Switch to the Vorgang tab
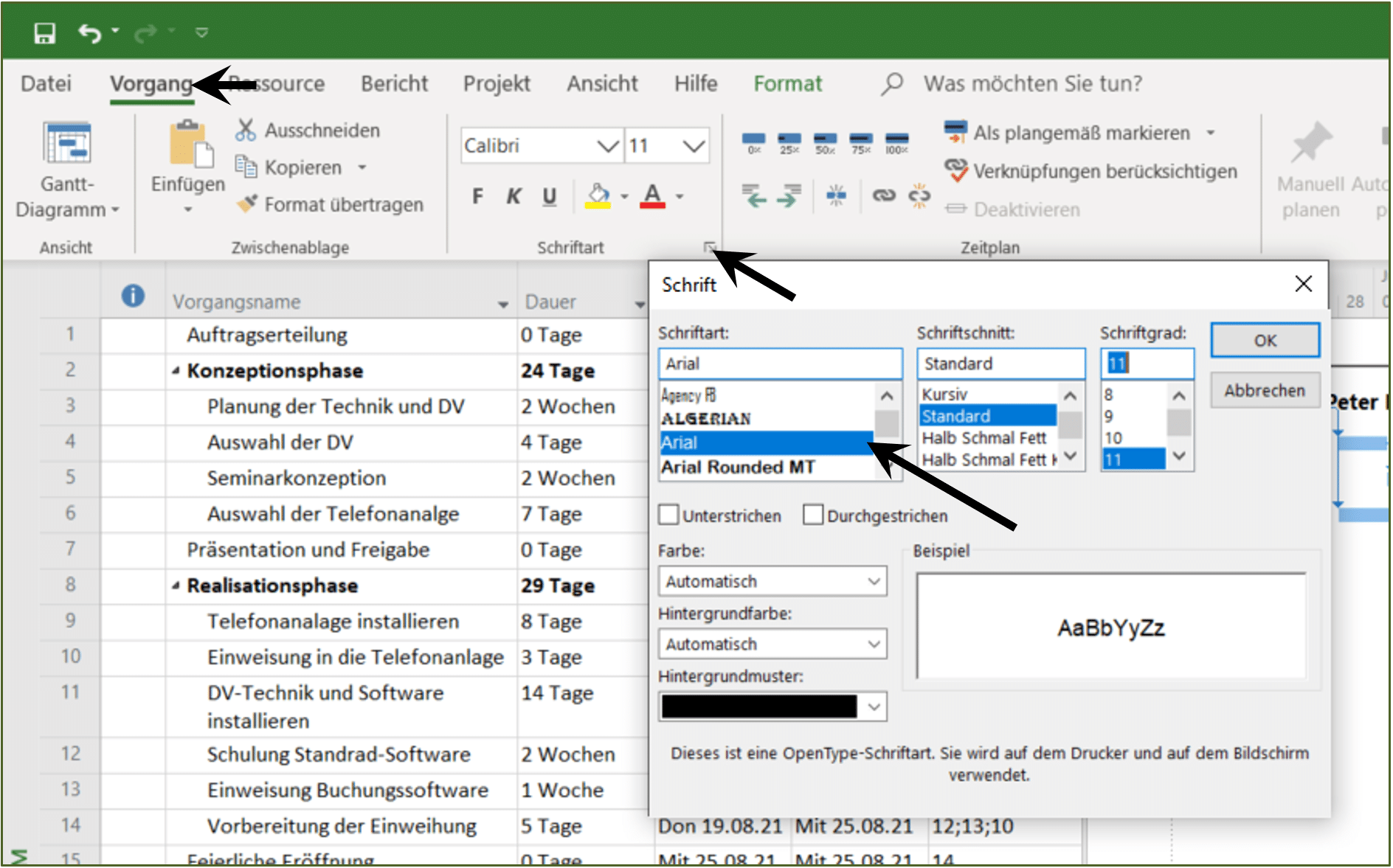This screenshot has width=1393, height=868. [151, 83]
